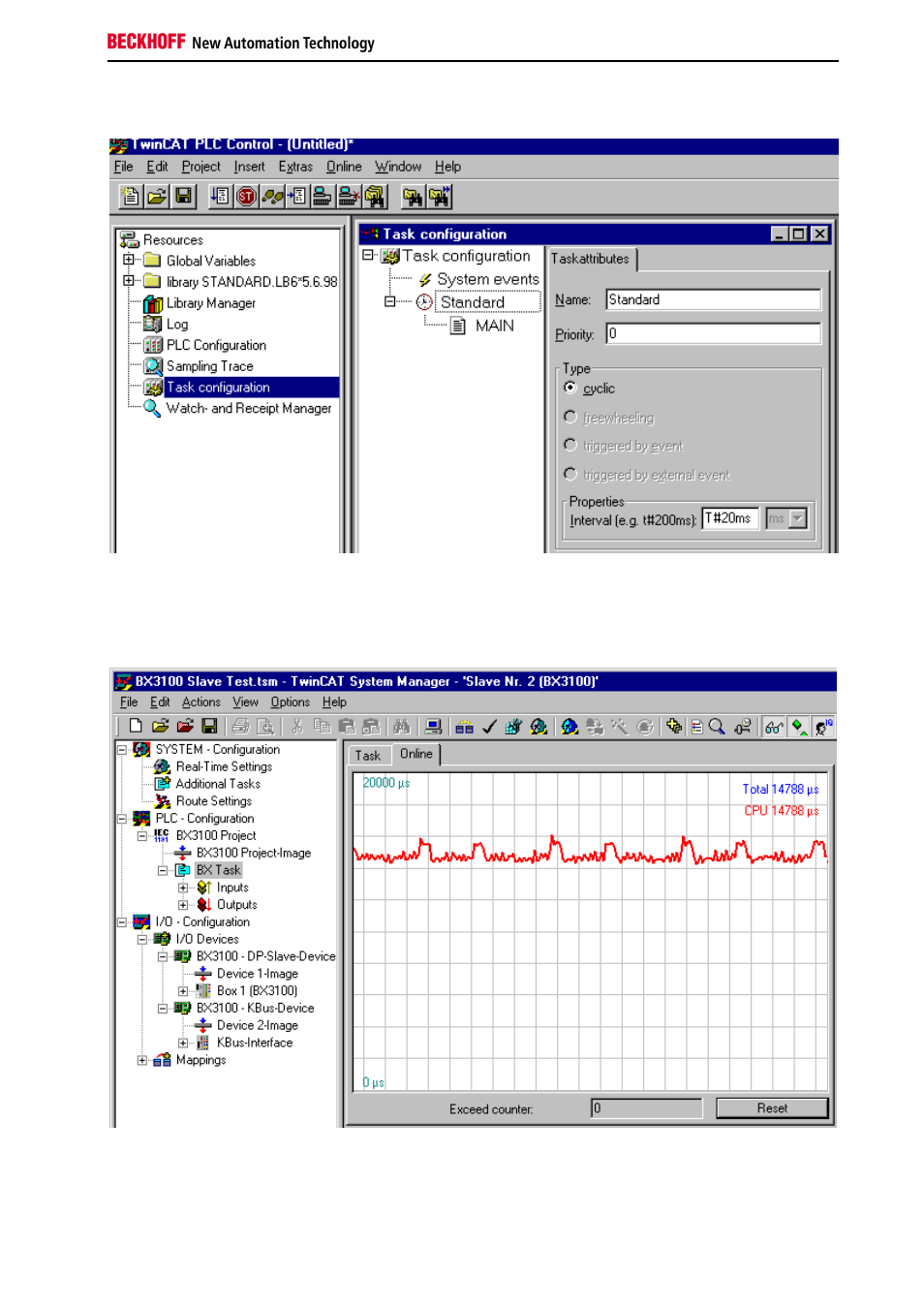Select triggered by external event type
The height and width of the screenshot is (1309, 924).
570,474
